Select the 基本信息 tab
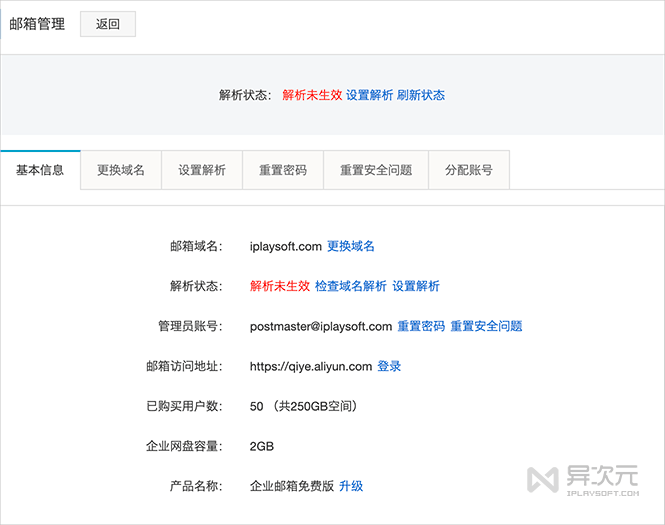 [40, 170]
